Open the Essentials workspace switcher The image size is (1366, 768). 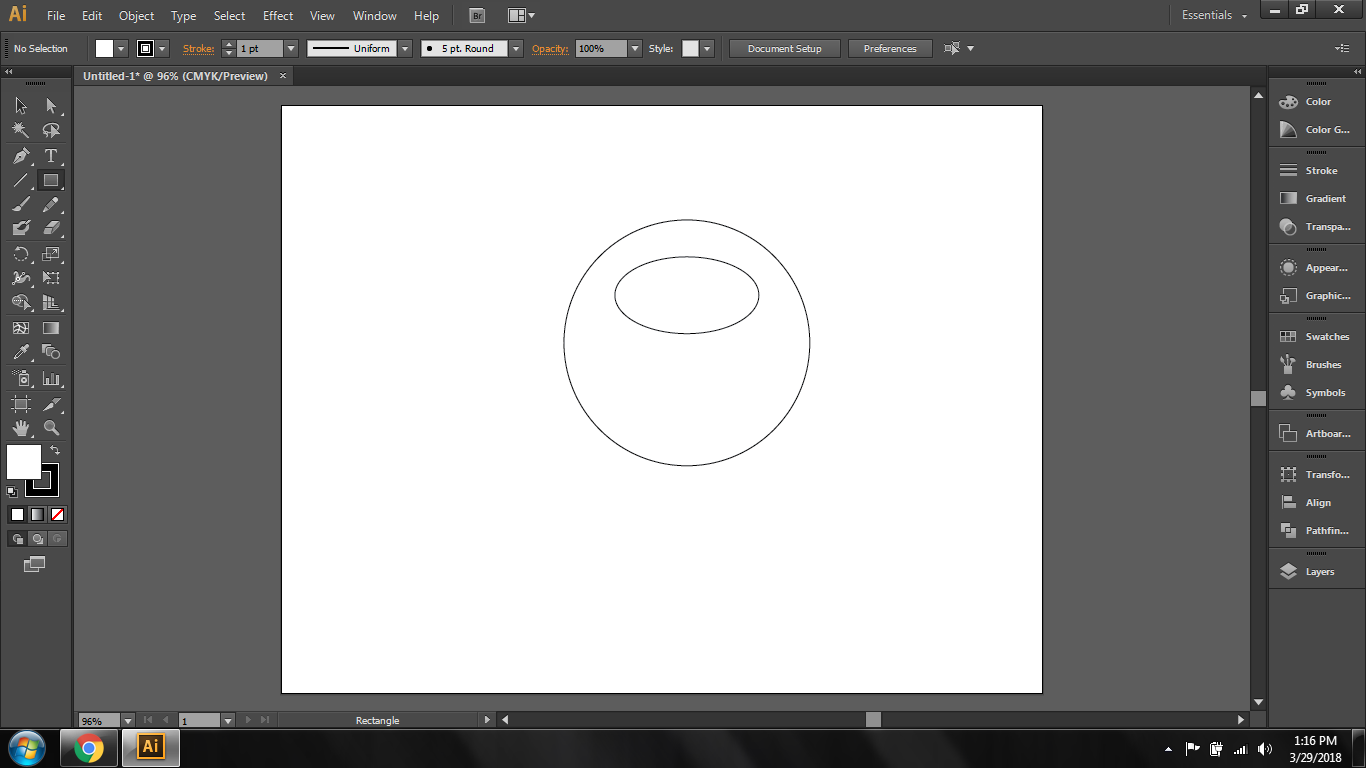(1214, 16)
